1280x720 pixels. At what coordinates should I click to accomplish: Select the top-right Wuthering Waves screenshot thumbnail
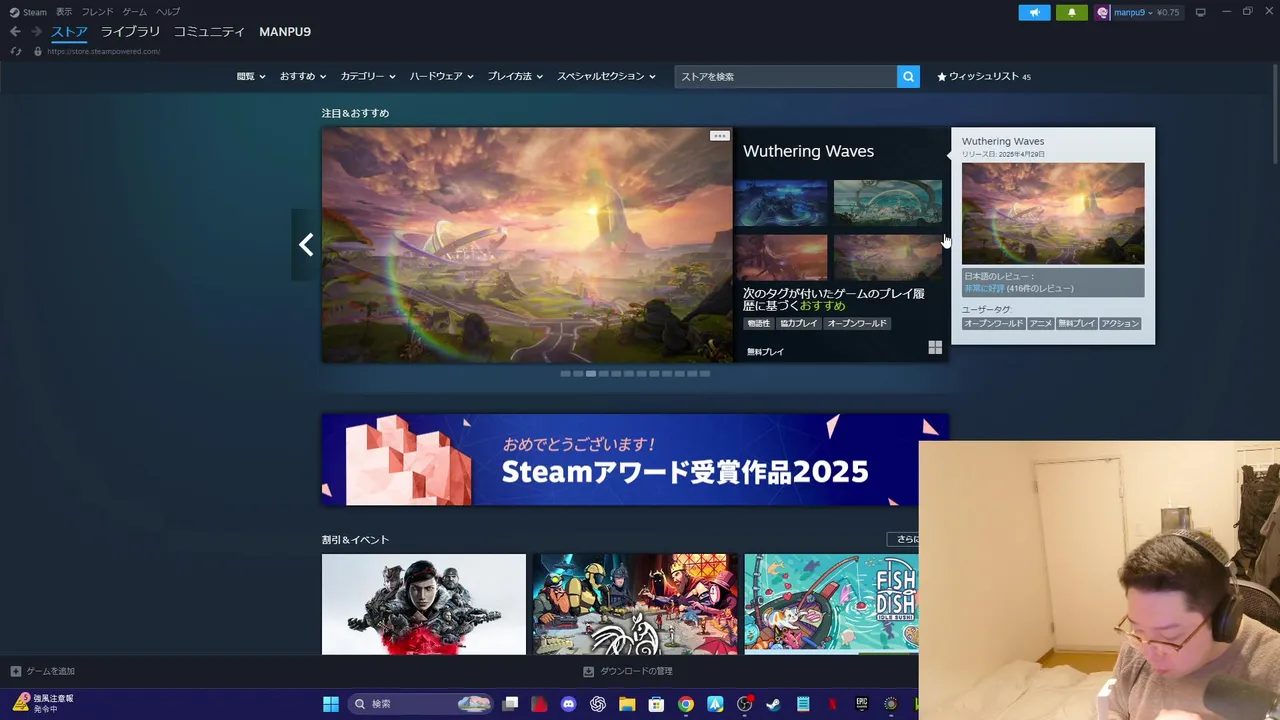(888, 203)
